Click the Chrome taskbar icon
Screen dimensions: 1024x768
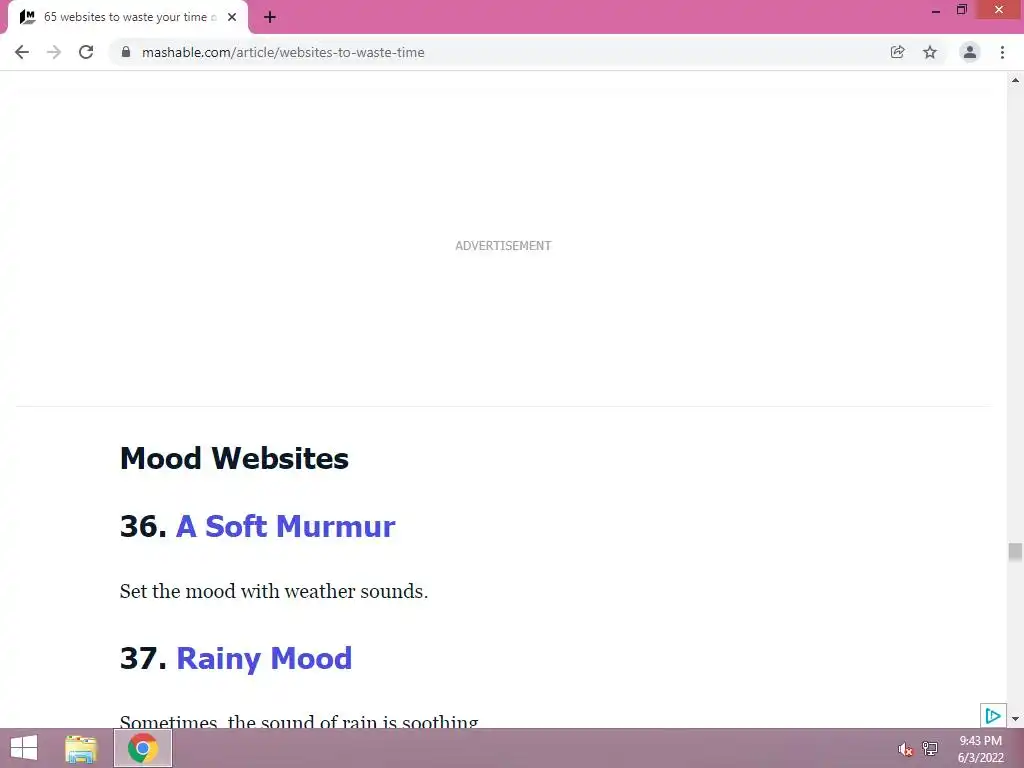click(143, 748)
